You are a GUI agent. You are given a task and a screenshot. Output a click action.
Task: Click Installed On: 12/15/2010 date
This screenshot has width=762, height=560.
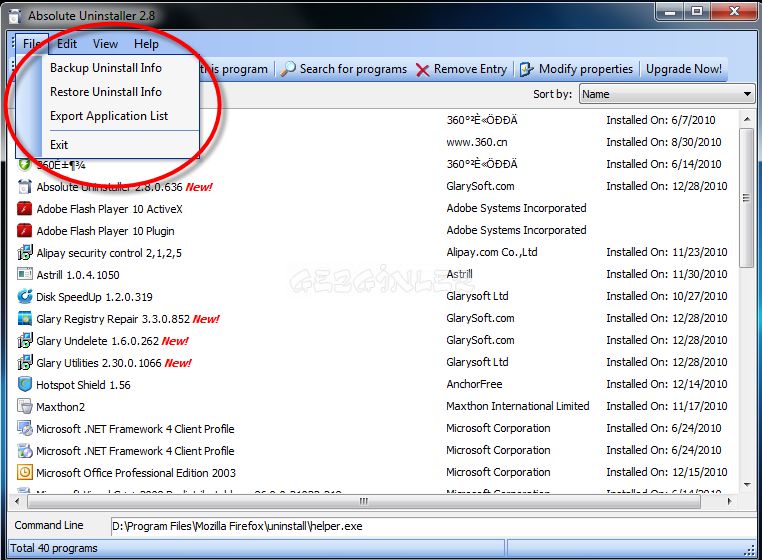point(667,472)
